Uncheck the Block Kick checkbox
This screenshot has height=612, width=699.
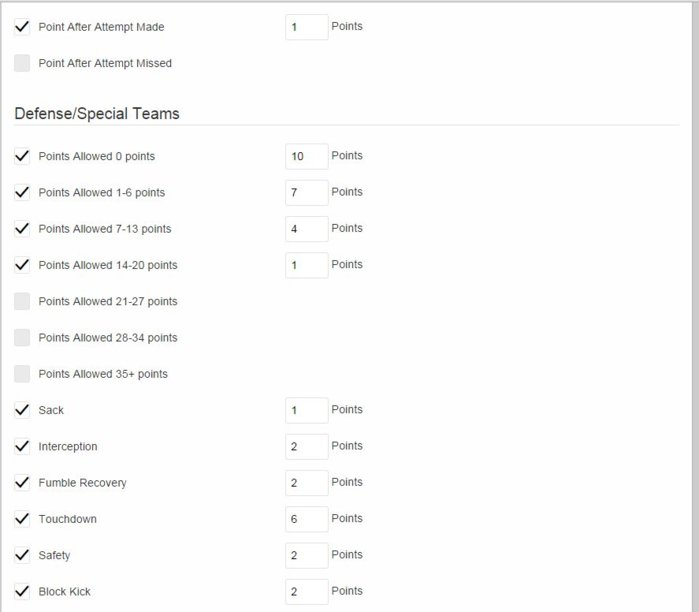[x=22, y=591]
